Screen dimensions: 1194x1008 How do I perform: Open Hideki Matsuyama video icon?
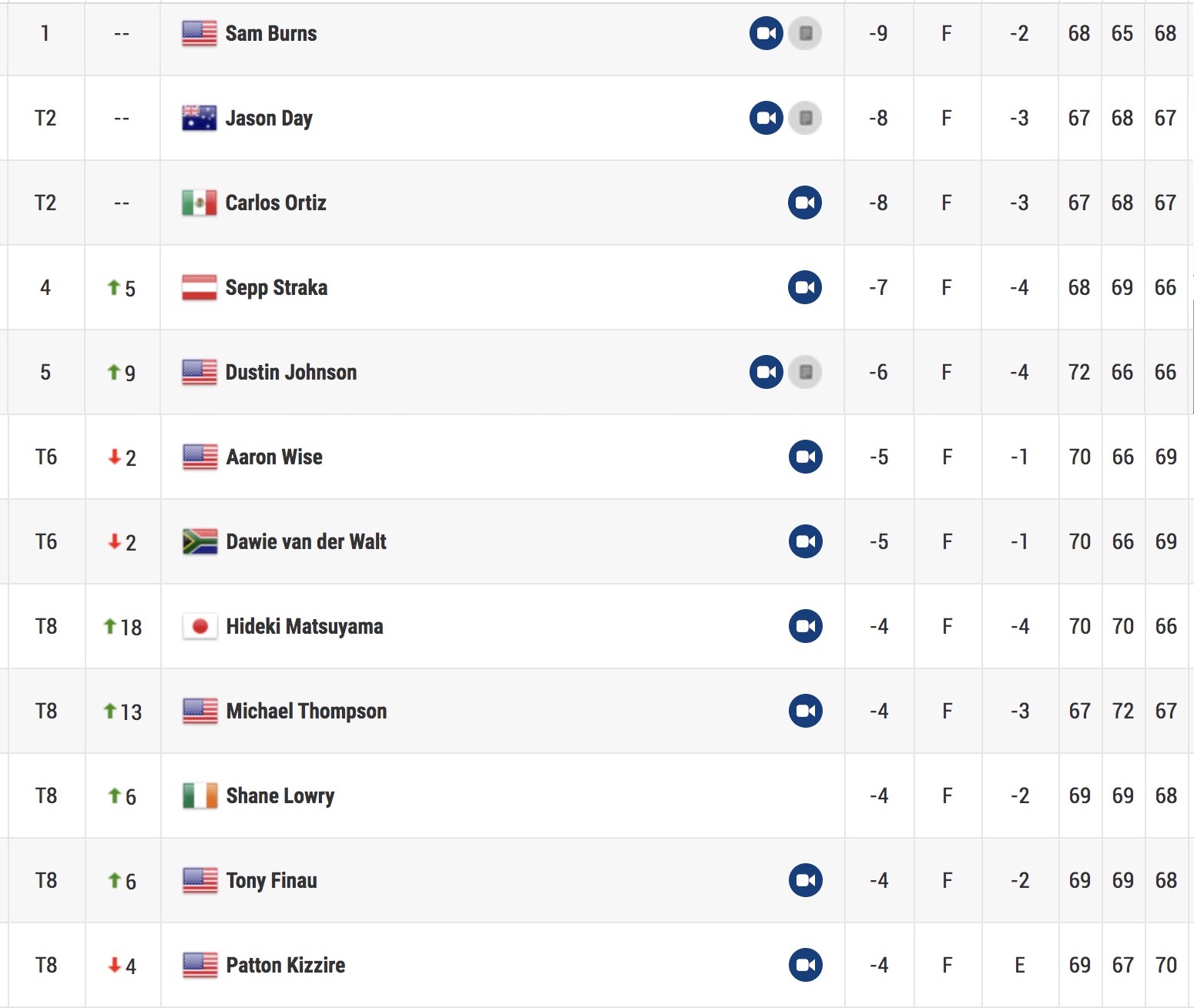806,626
